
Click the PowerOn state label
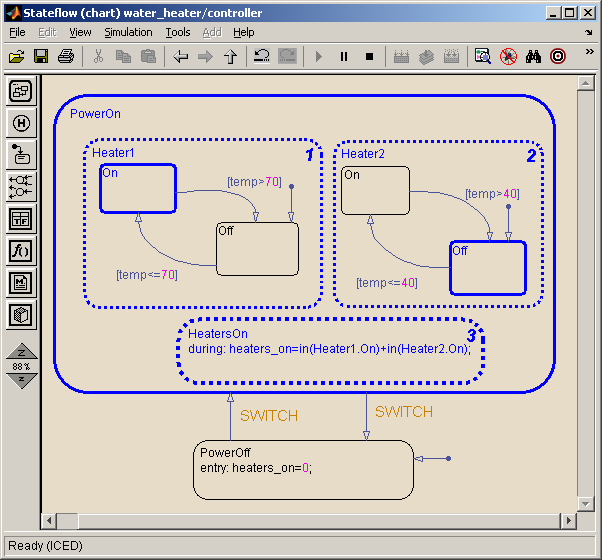tap(95, 114)
